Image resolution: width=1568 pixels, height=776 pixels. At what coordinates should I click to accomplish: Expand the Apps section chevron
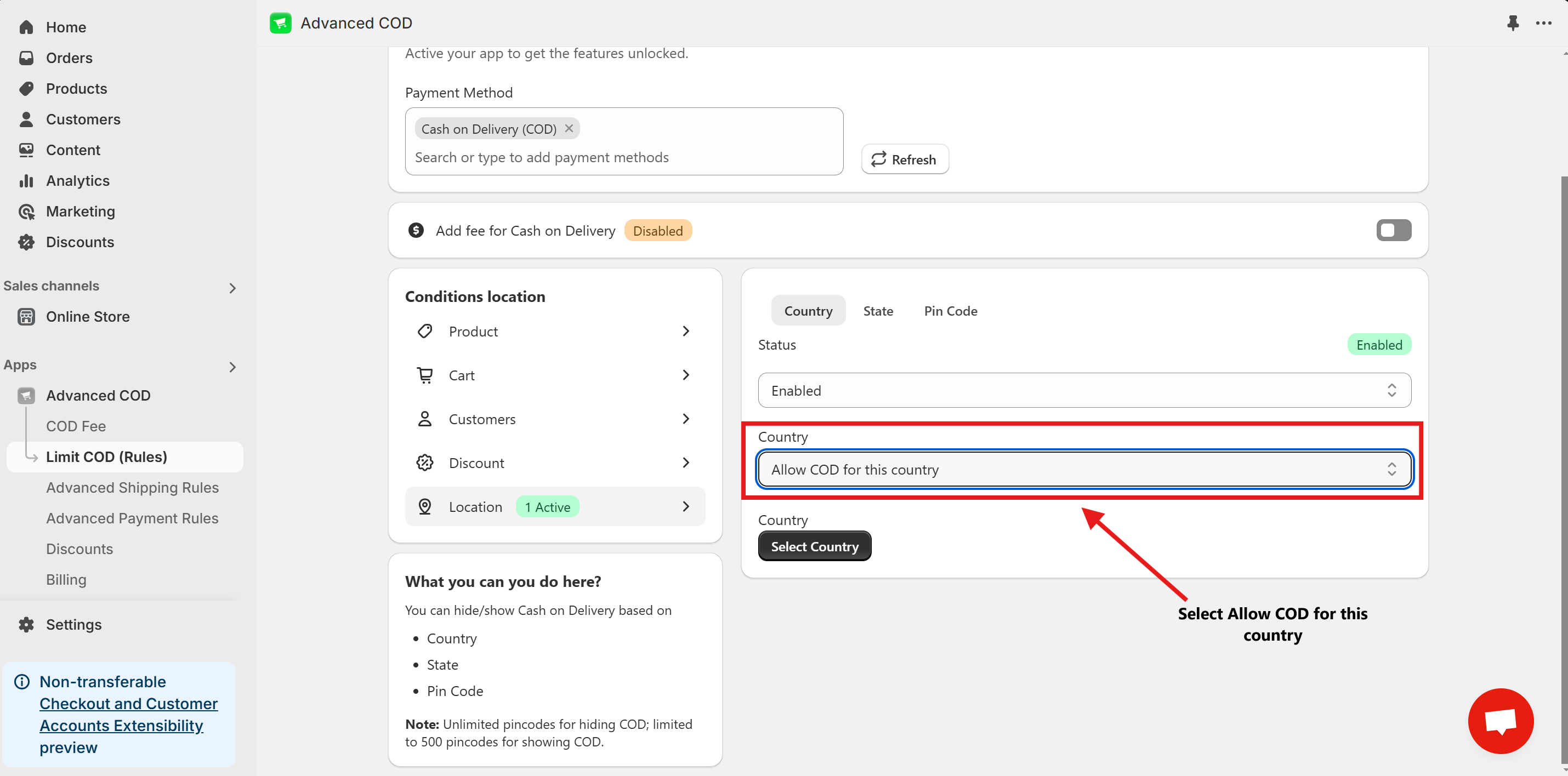(232, 367)
